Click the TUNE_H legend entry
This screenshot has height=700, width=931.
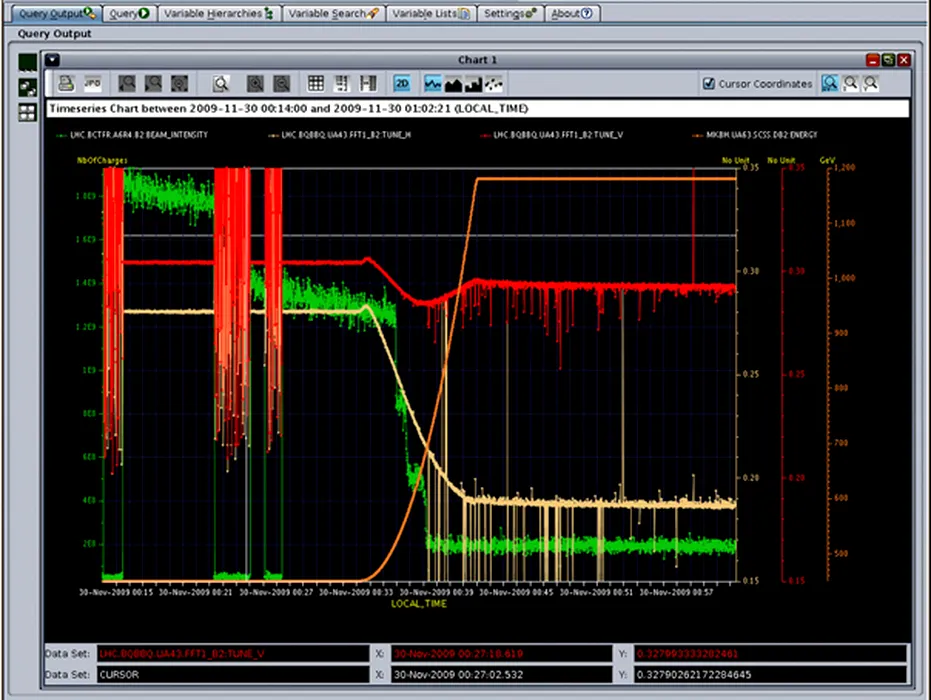tap(340, 135)
